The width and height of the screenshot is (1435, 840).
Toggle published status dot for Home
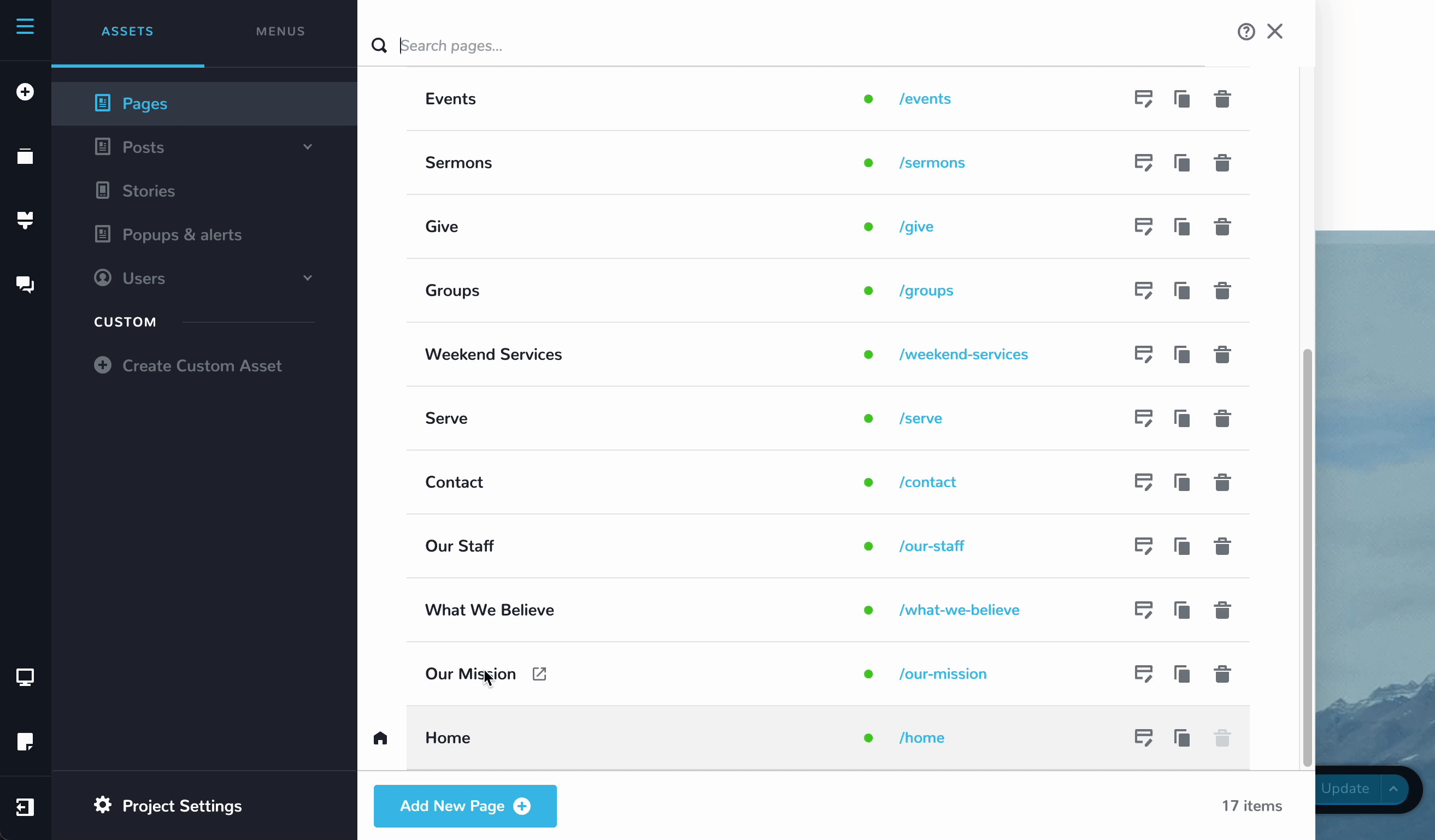pos(868,737)
